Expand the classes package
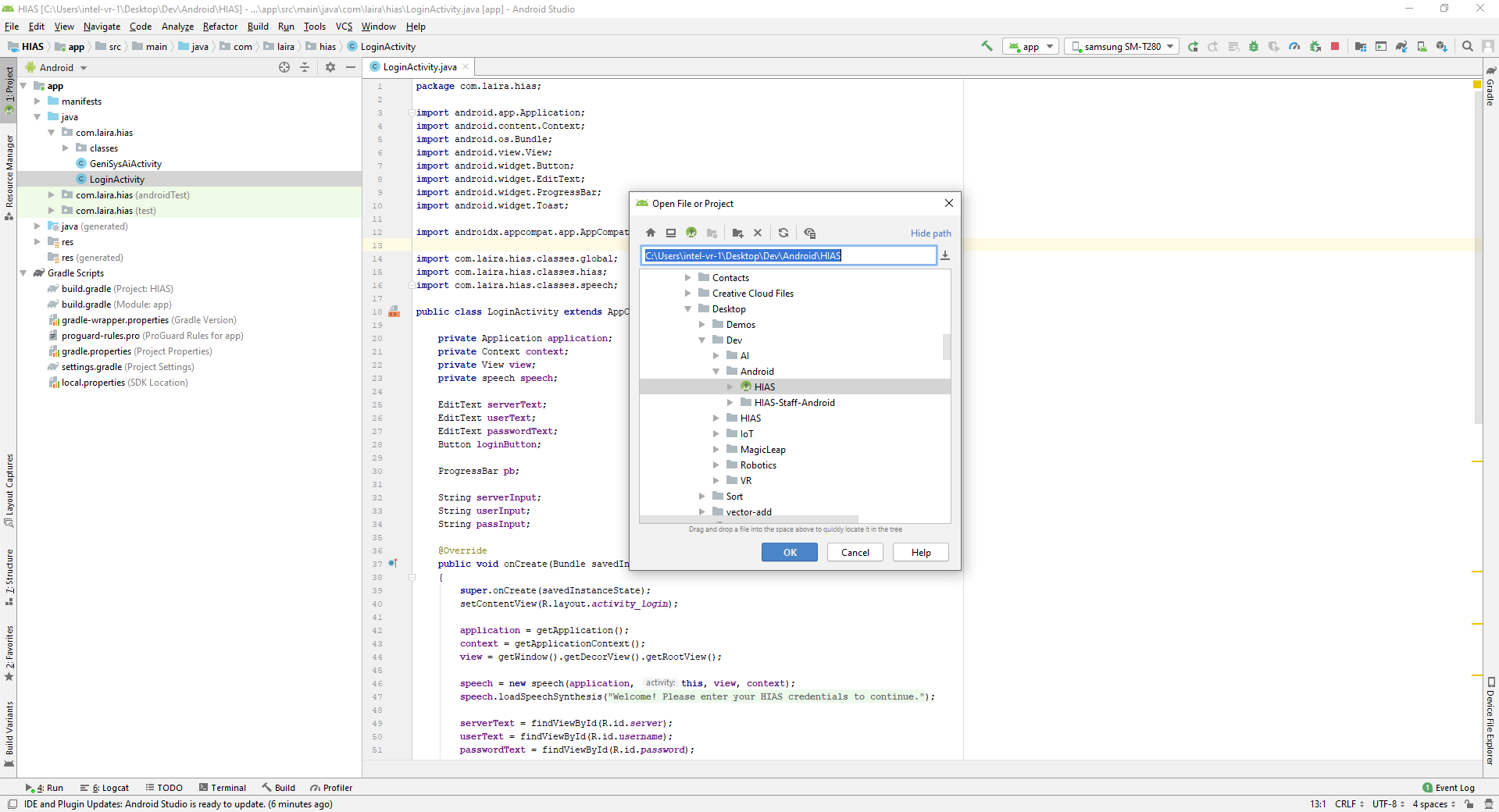This screenshot has width=1499, height=812. [66, 148]
